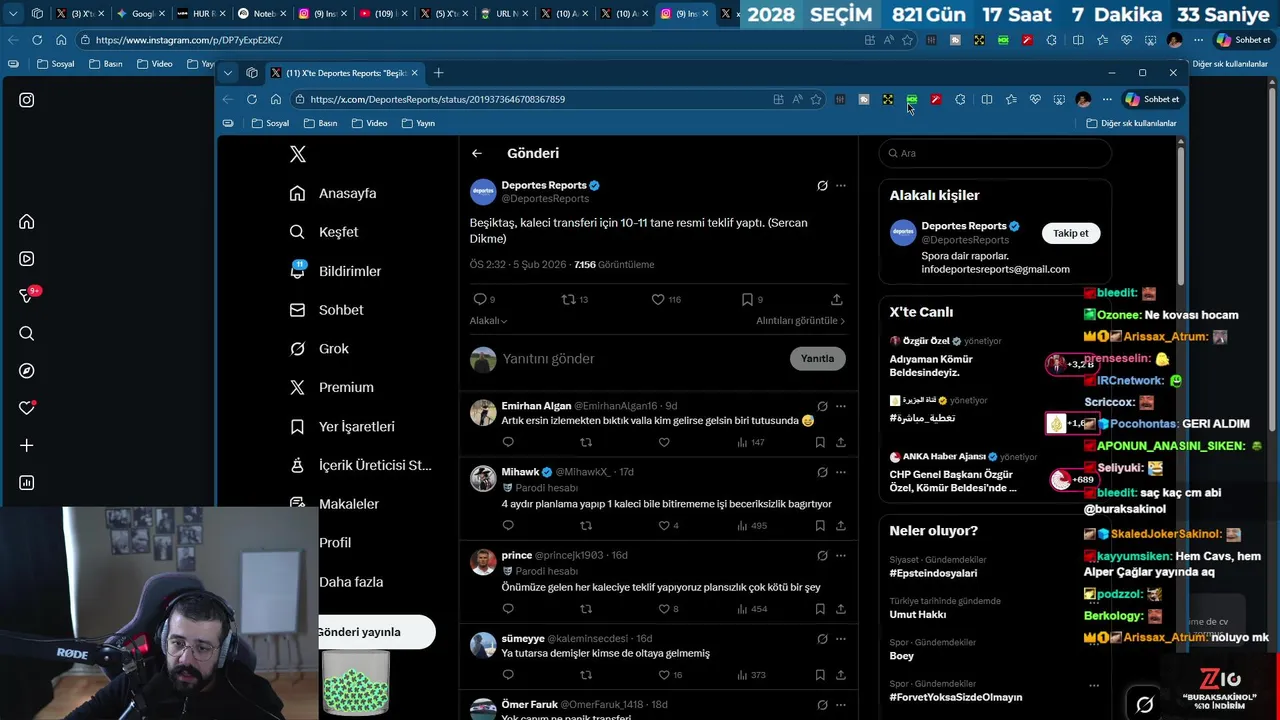Open Instagram Reels icon in back window
The width and height of the screenshot is (1280, 720).
(x=27, y=259)
